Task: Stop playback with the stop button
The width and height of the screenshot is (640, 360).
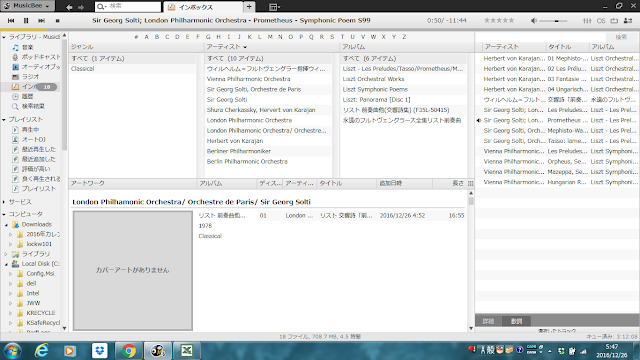Action: pos(58,20)
